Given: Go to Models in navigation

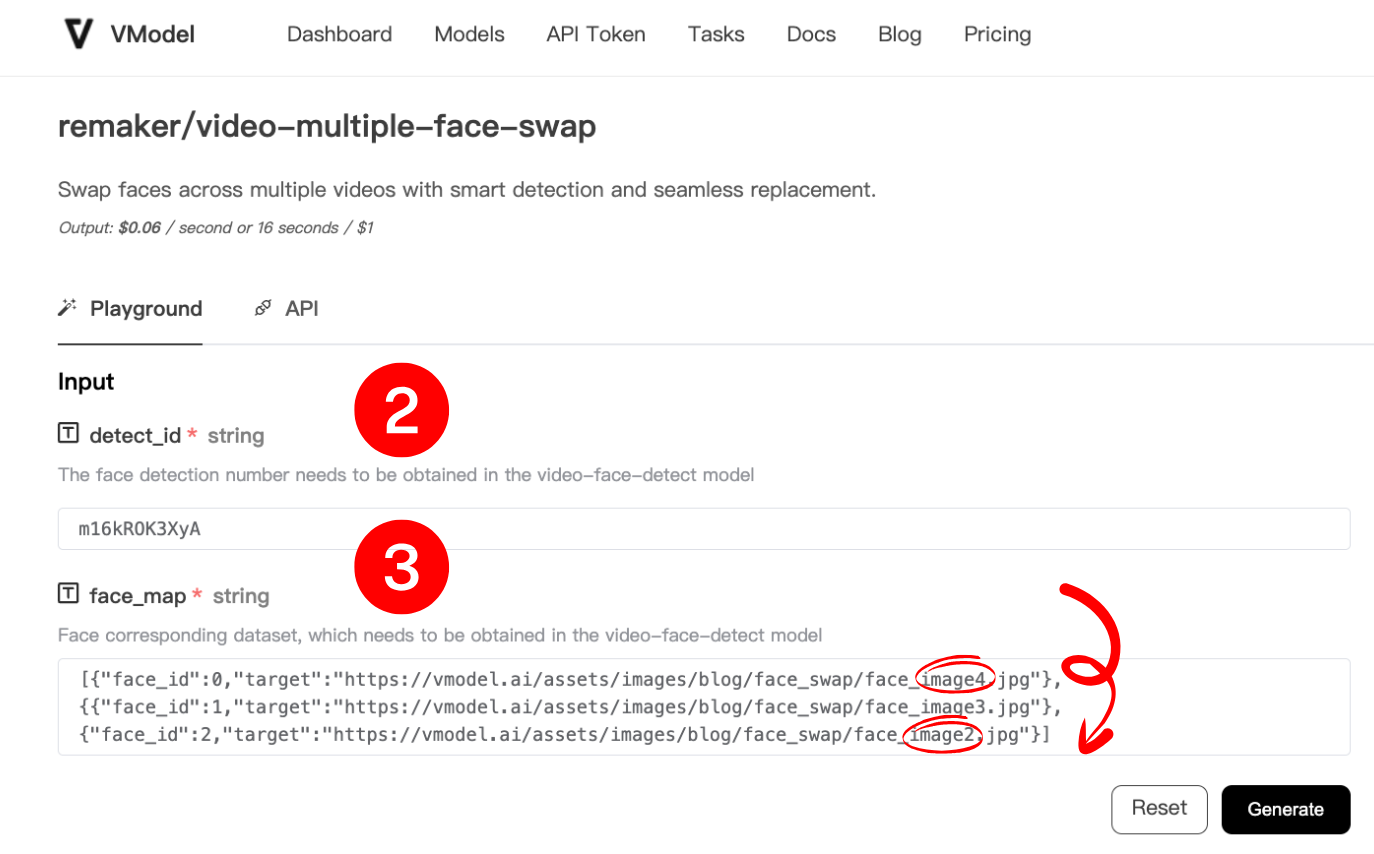Looking at the screenshot, I should coord(469,34).
